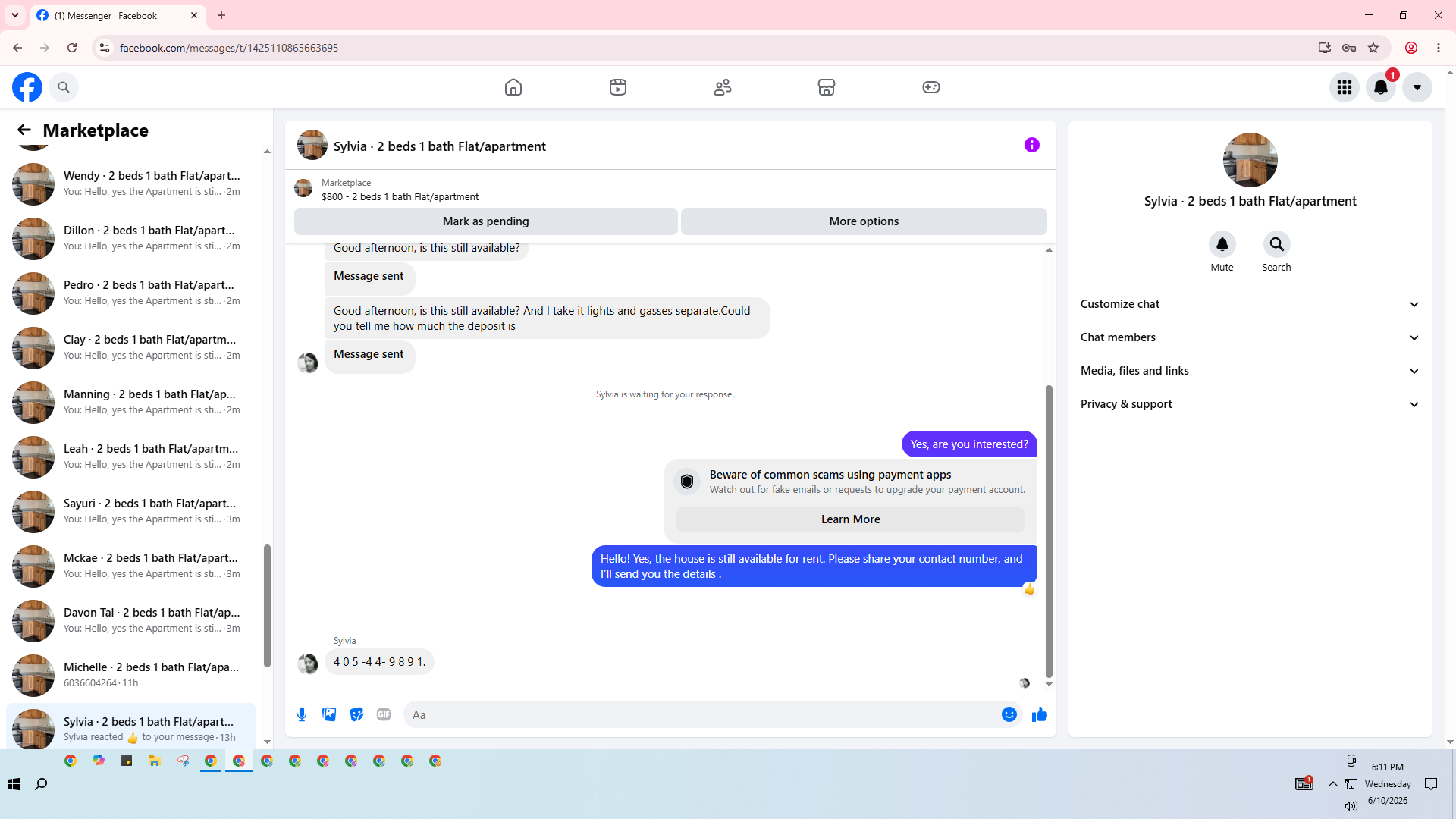Open the tab search dropdown
1456x819 pixels.
pyautogui.click(x=15, y=15)
